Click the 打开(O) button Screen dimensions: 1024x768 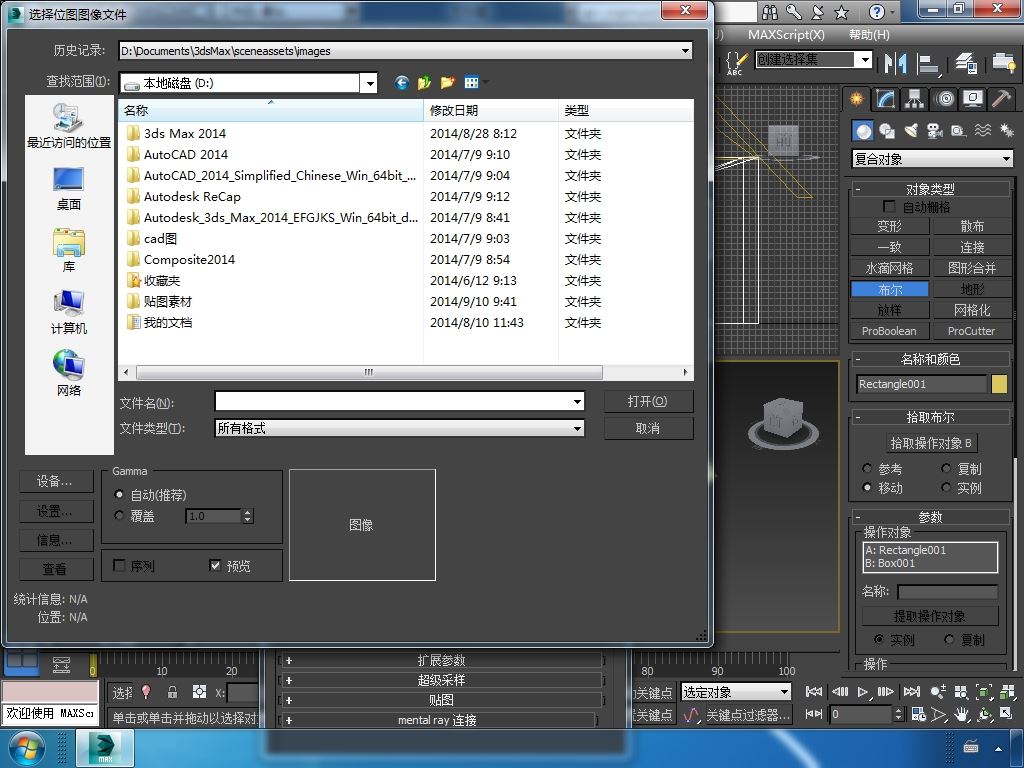coord(648,401)
